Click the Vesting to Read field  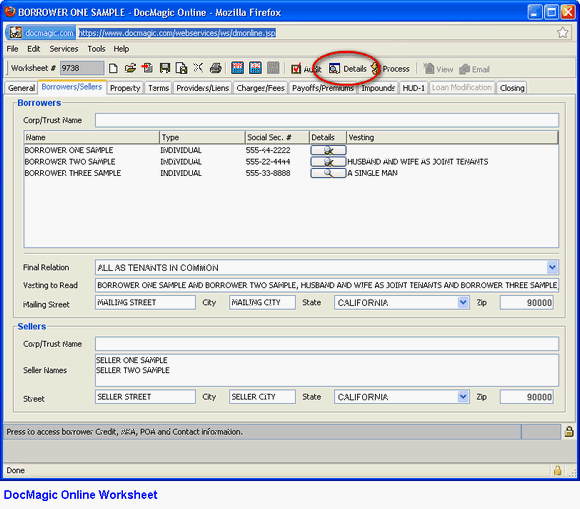327,285
